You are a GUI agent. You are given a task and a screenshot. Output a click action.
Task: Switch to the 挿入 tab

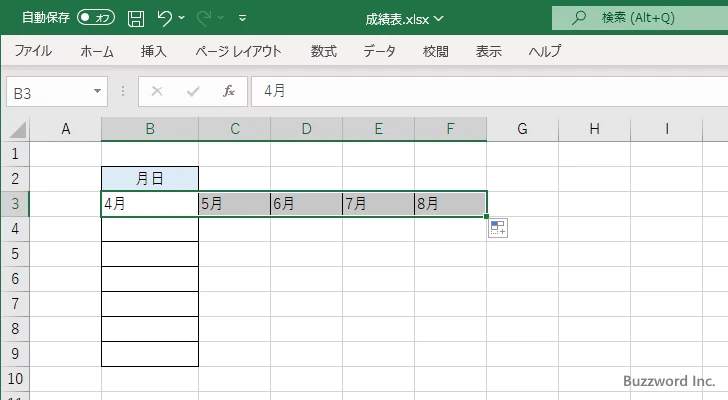(x=154, y=51)
